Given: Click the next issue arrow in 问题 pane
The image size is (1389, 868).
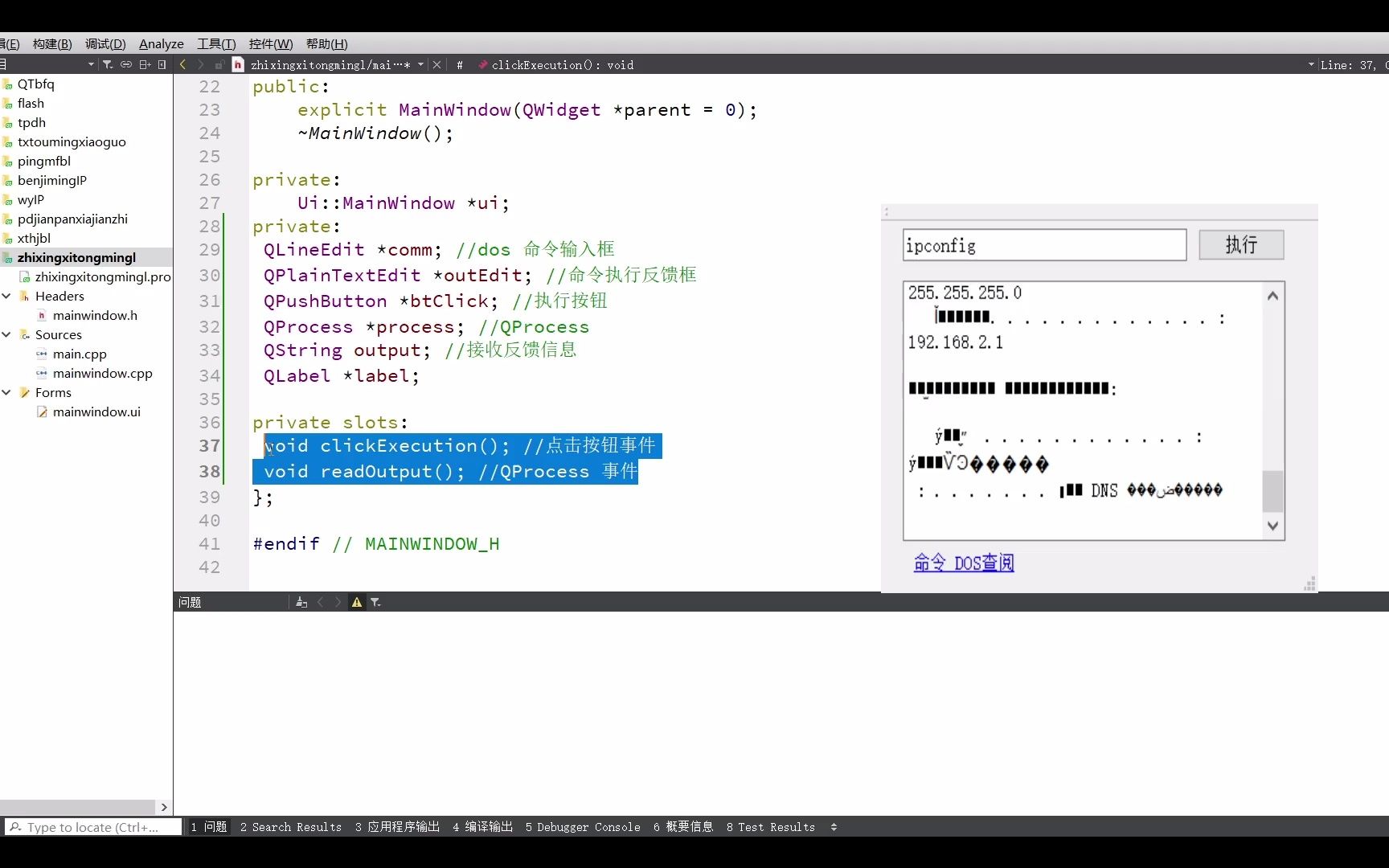Looking at the screenshot, I should [337, 601].
